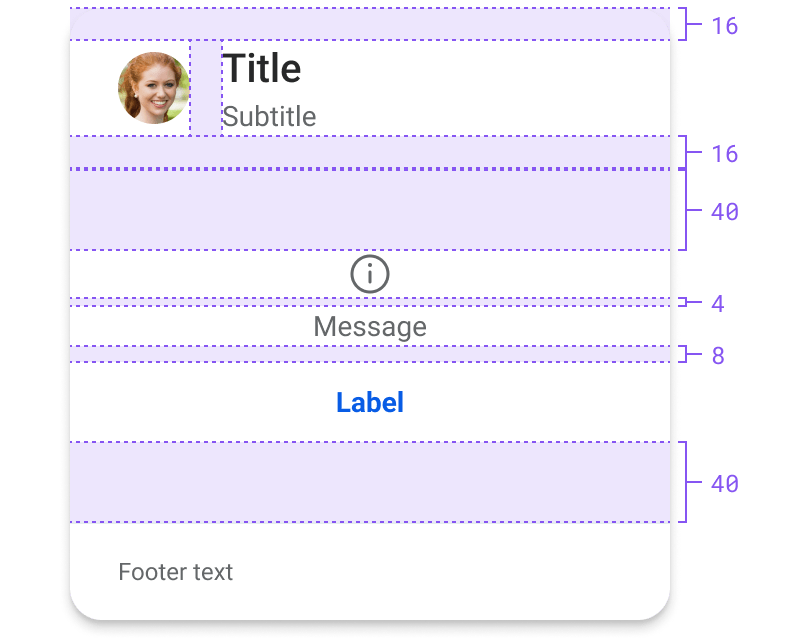Click the purple gap between avatar and Title
792x640 pixels.
pos(206,88)
